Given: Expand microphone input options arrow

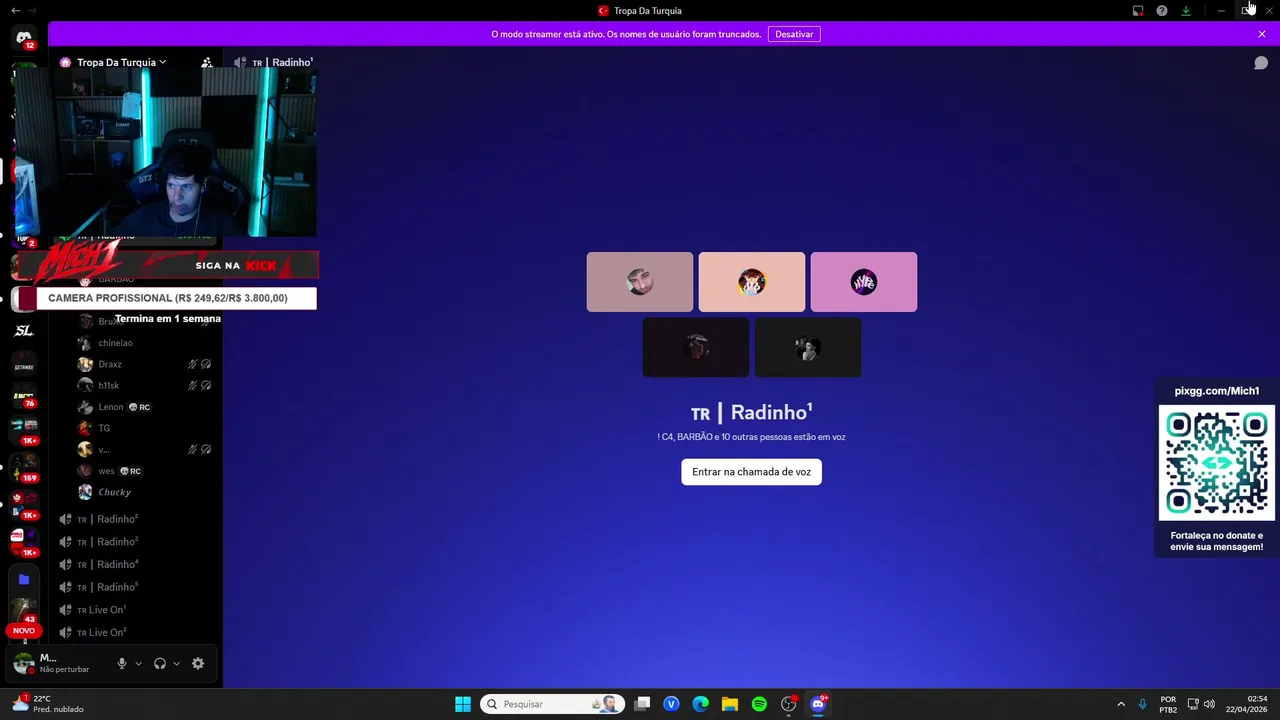Looking at the screenshot, I should pyautogui.click(x=139, y=663).
